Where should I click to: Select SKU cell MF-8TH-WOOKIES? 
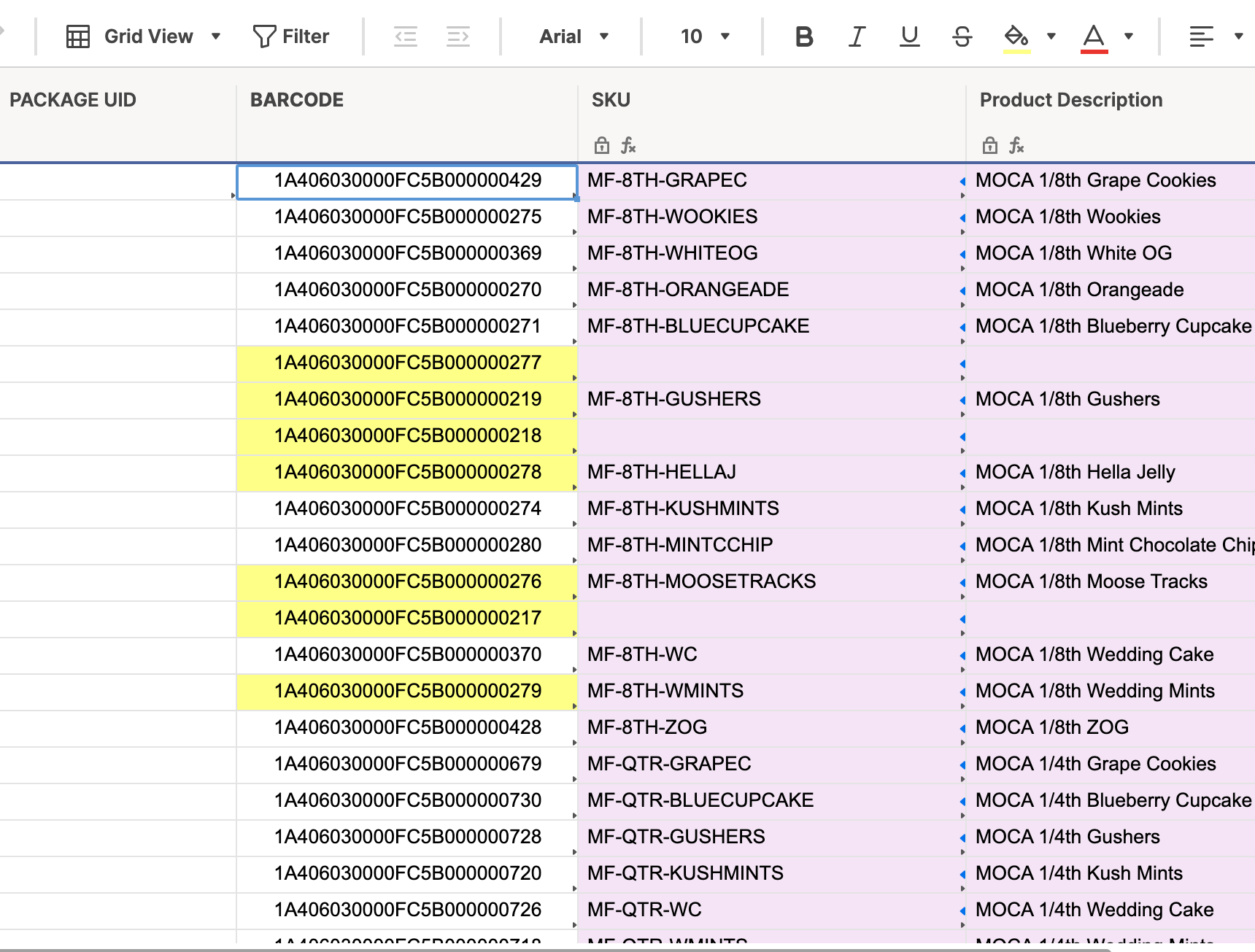(772, 217)
